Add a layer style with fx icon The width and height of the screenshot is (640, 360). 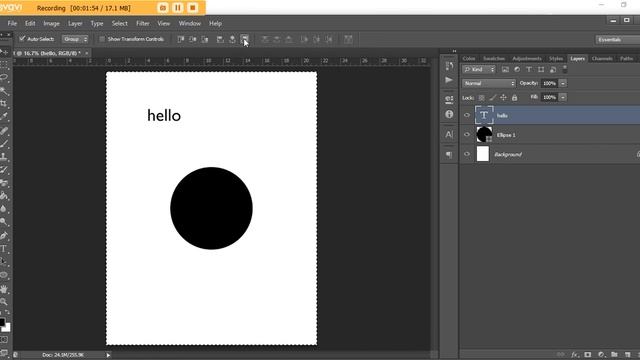pyautogui.click(x=575, y=355)
